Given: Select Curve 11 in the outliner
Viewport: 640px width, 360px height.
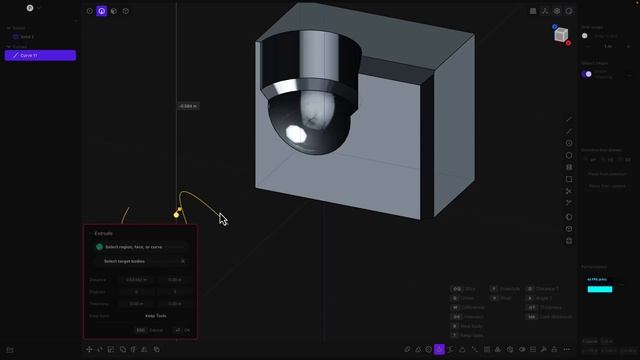Looking at the screenshot, I should [40, 55].
